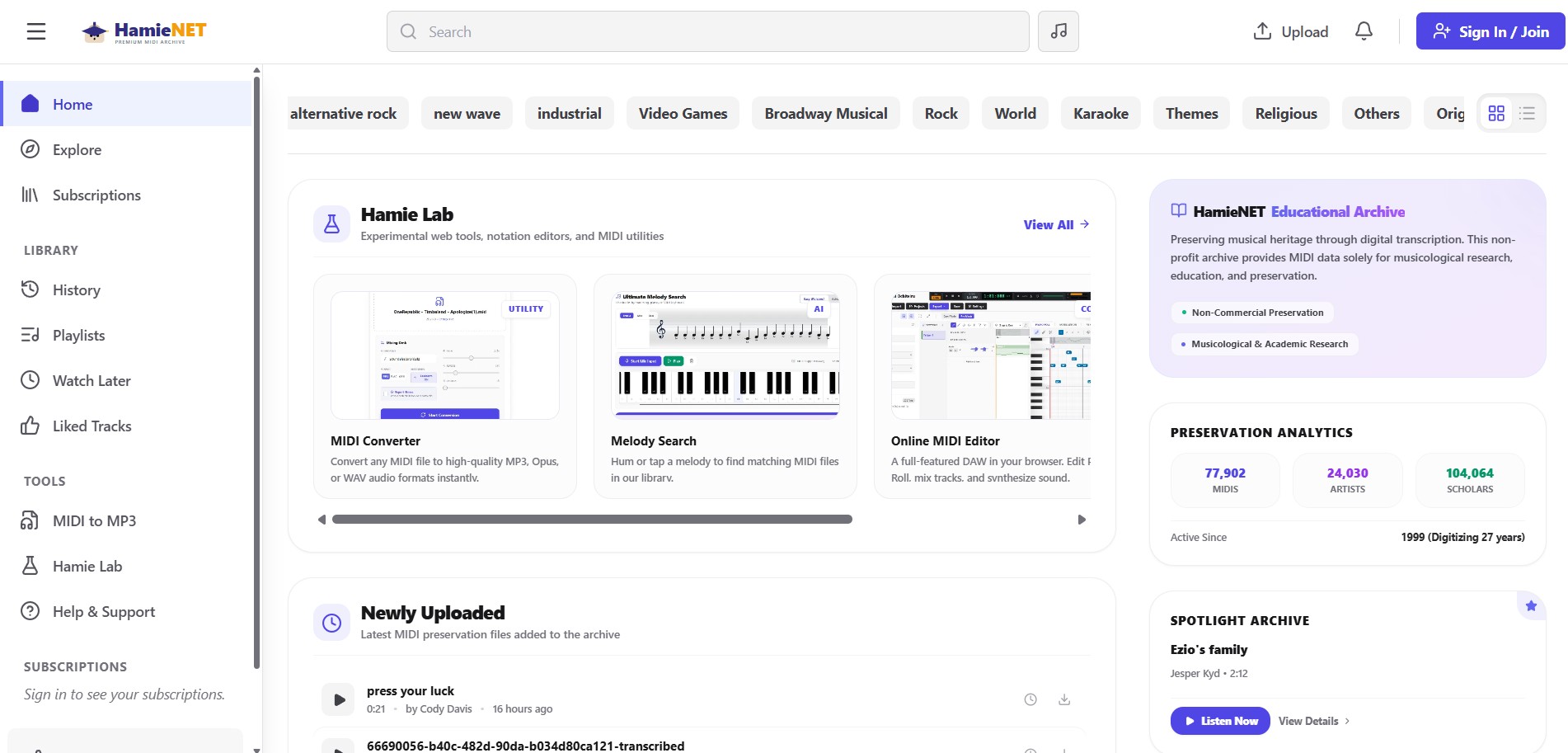Screen dimensions: 1568x753
Task: Download the press your luck track
Action: point(1064,699)
